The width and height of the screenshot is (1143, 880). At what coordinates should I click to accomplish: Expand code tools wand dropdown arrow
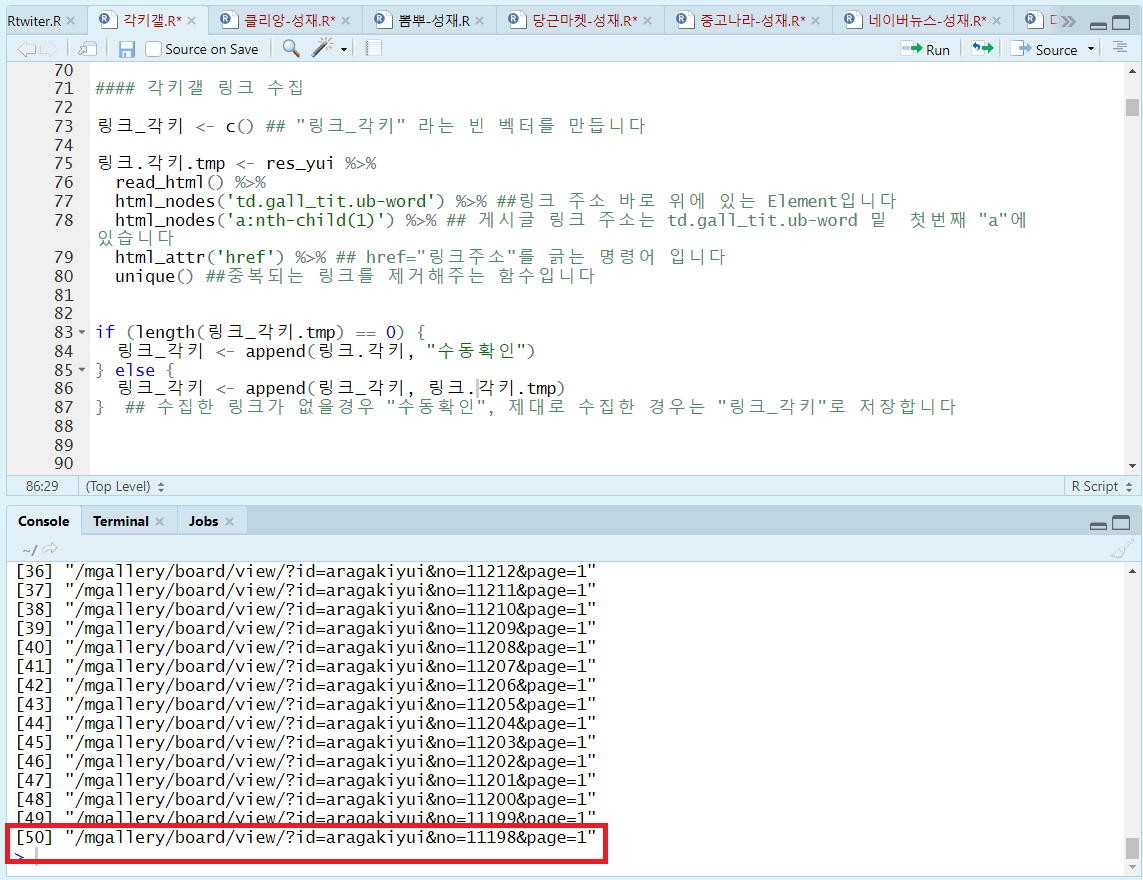343,50
